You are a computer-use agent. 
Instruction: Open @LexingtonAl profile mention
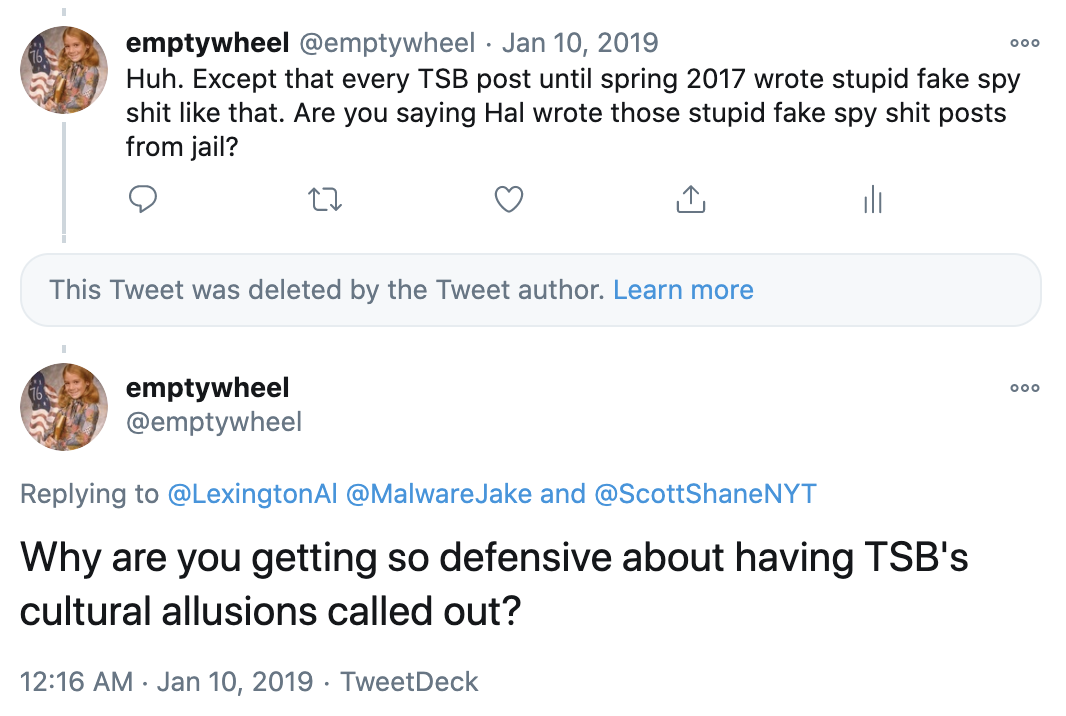coord(252,494)
